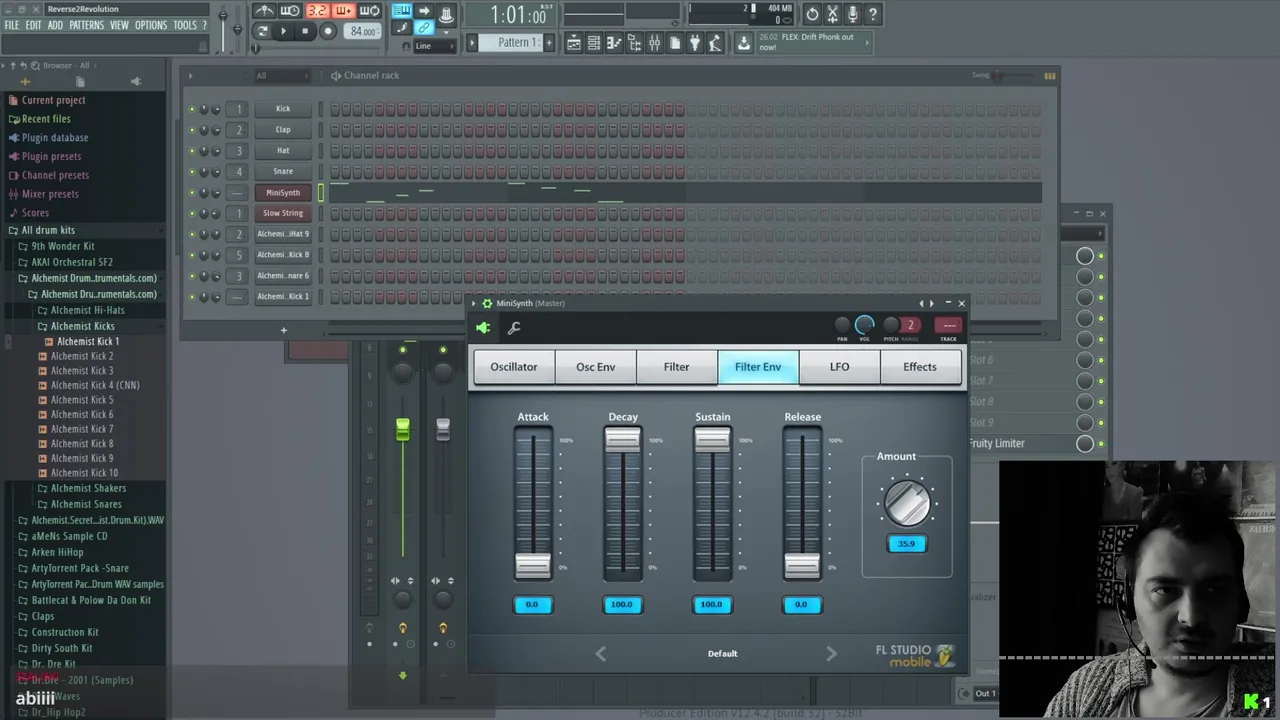Click the question mark help icon
This screenshot has height=720, width=1280.
point(872,14)
